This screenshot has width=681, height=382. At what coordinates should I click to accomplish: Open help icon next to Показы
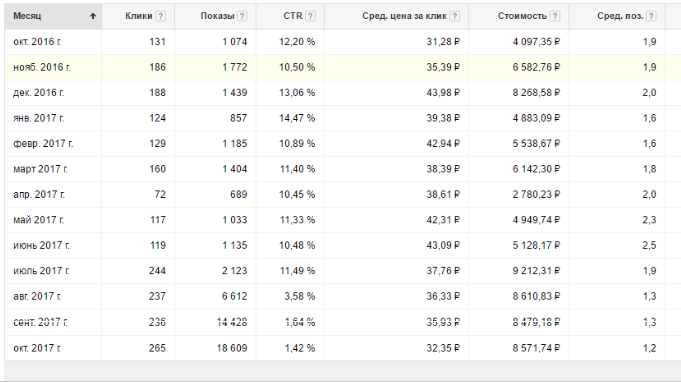point(242,16)
